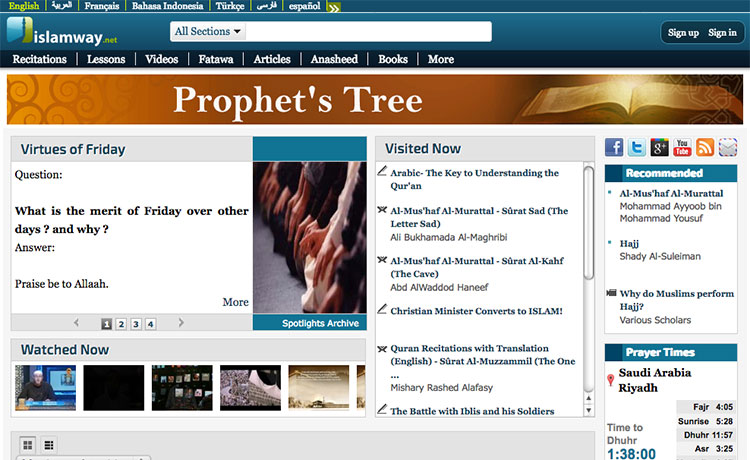Click the red location pin for Riyadh
Screen dimensions: 750x460
(x=610, y=380)
